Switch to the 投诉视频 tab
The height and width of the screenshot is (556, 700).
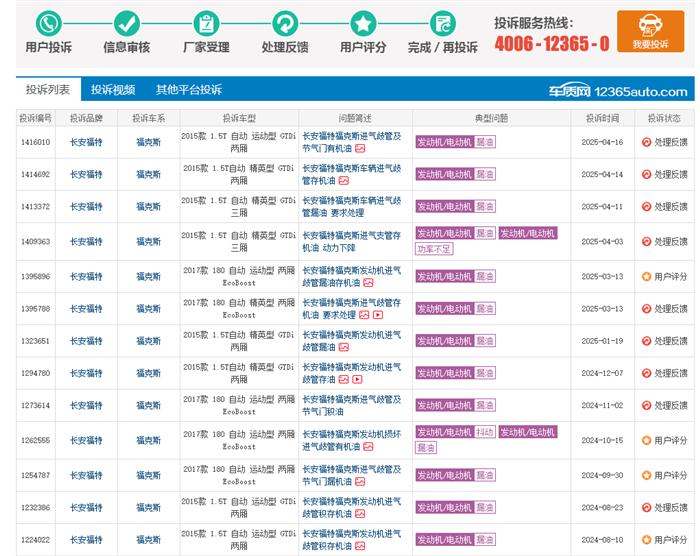pyautogui.click(x=113, y=89)
